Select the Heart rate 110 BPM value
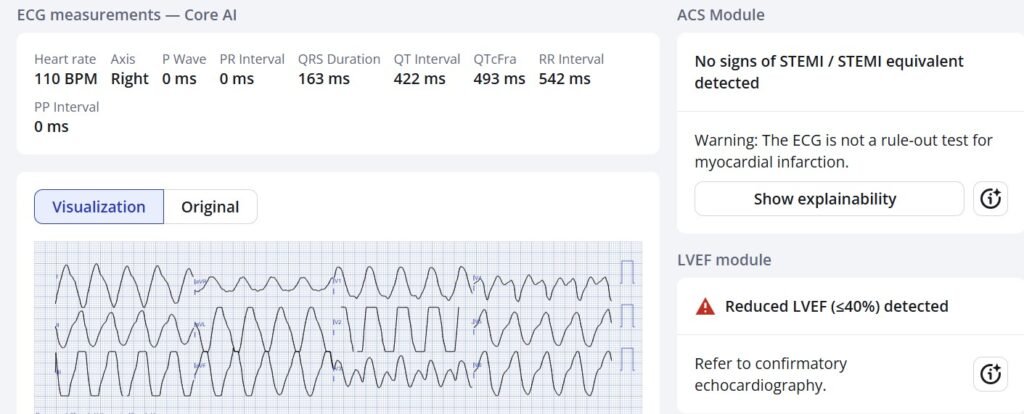 (65, 79)
